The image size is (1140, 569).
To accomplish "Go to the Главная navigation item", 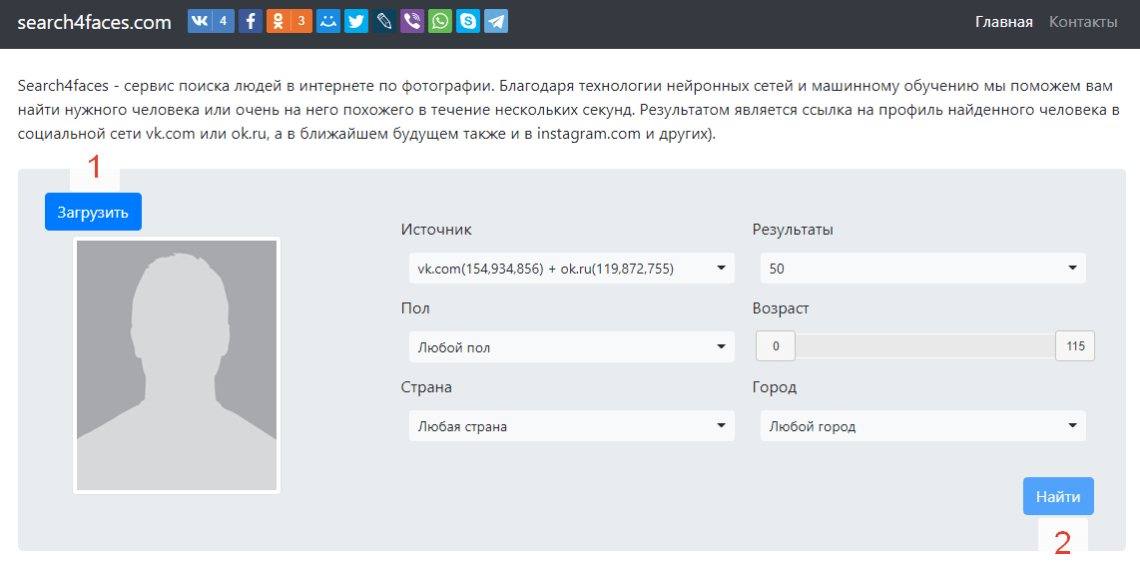I will [1004, 22].
